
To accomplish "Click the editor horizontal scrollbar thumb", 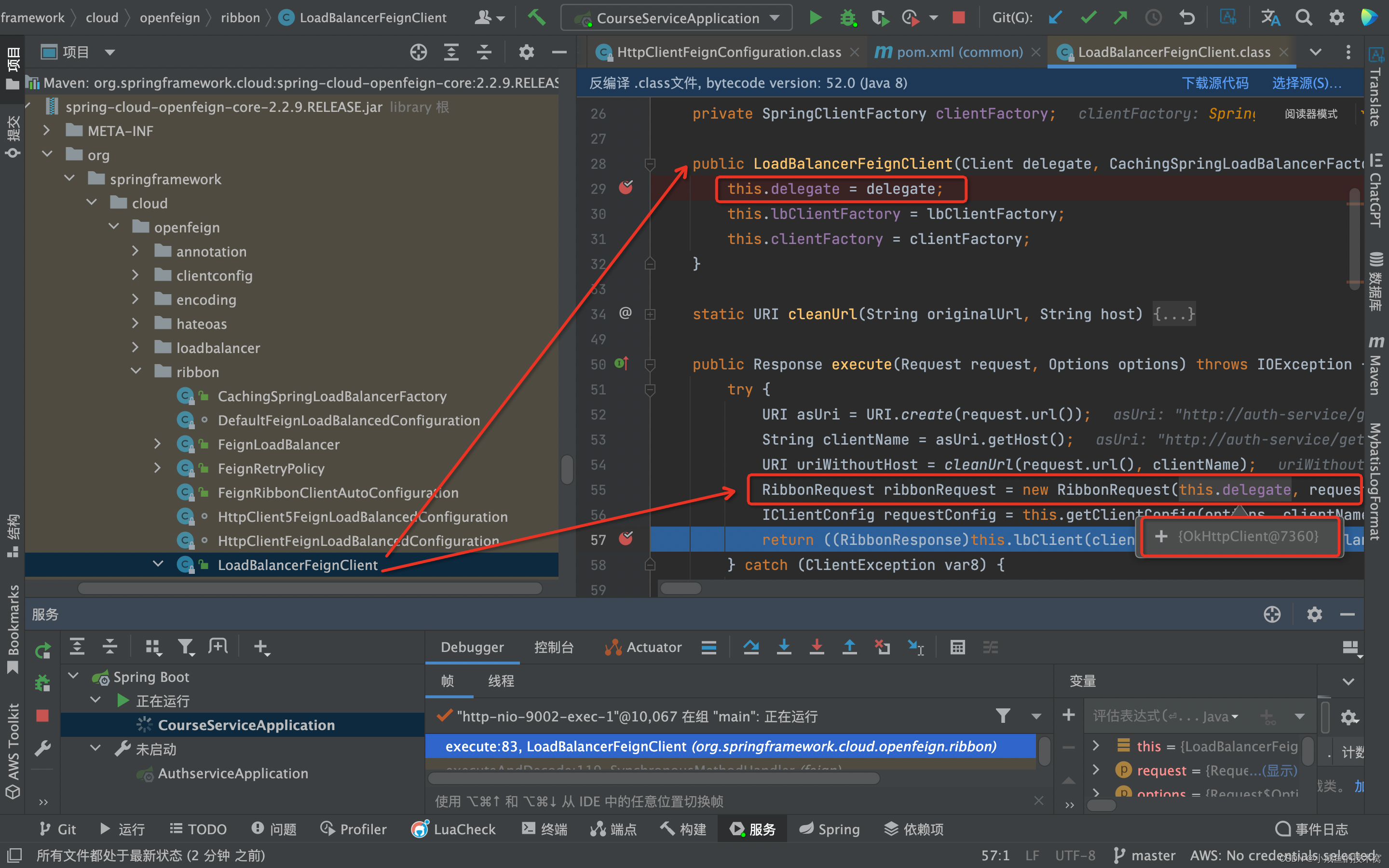I will point(681,588).
